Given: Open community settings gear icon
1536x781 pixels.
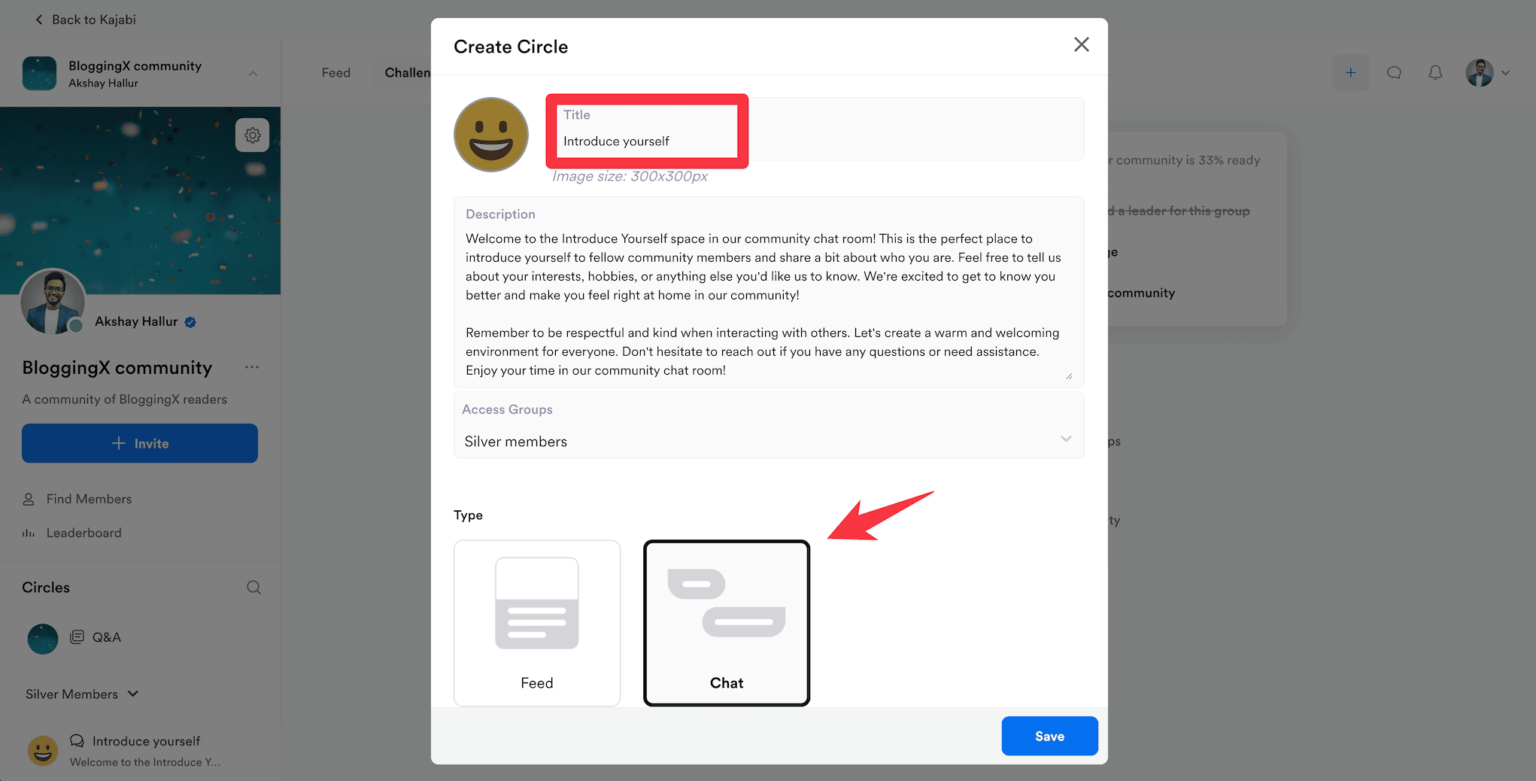Looking at the screenshot, I should pyautogui.click(x=252, y=135).
